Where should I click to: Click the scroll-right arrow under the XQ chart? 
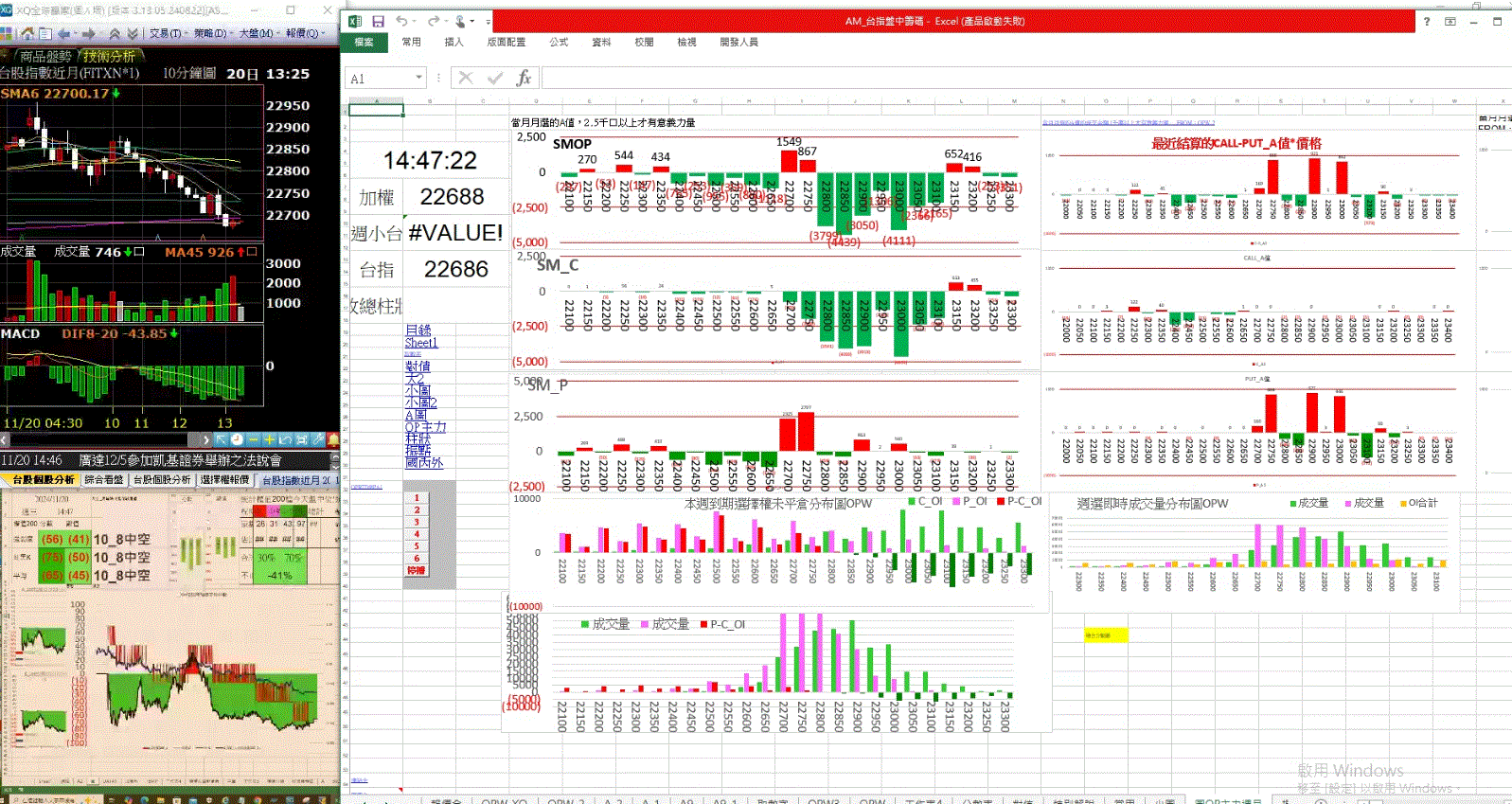(205, 439)
